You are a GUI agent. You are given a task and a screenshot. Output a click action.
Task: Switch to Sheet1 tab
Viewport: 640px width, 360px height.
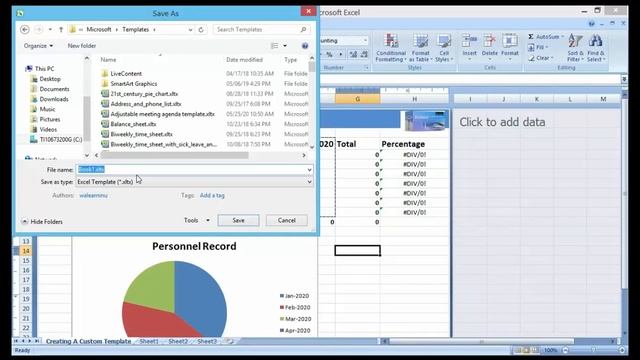(149, 341)
